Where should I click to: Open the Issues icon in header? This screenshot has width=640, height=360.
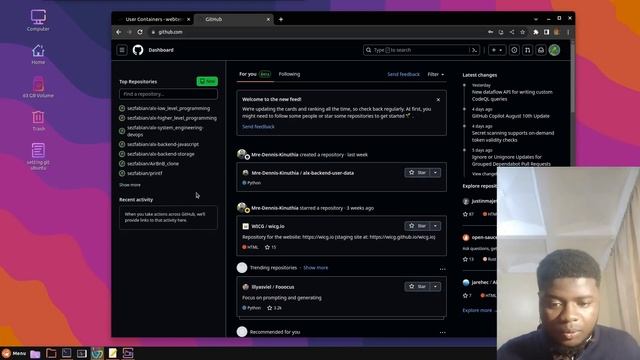pyautogui.click(x=514, y=50)
